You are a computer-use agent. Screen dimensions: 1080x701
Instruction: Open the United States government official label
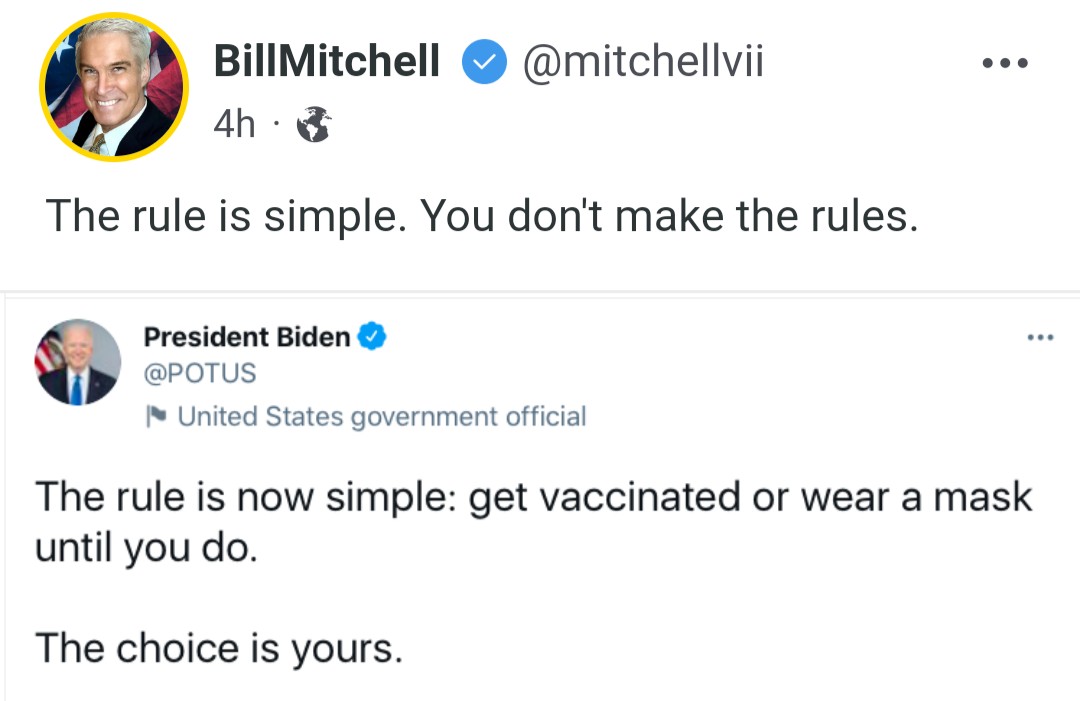click(382, 417)
